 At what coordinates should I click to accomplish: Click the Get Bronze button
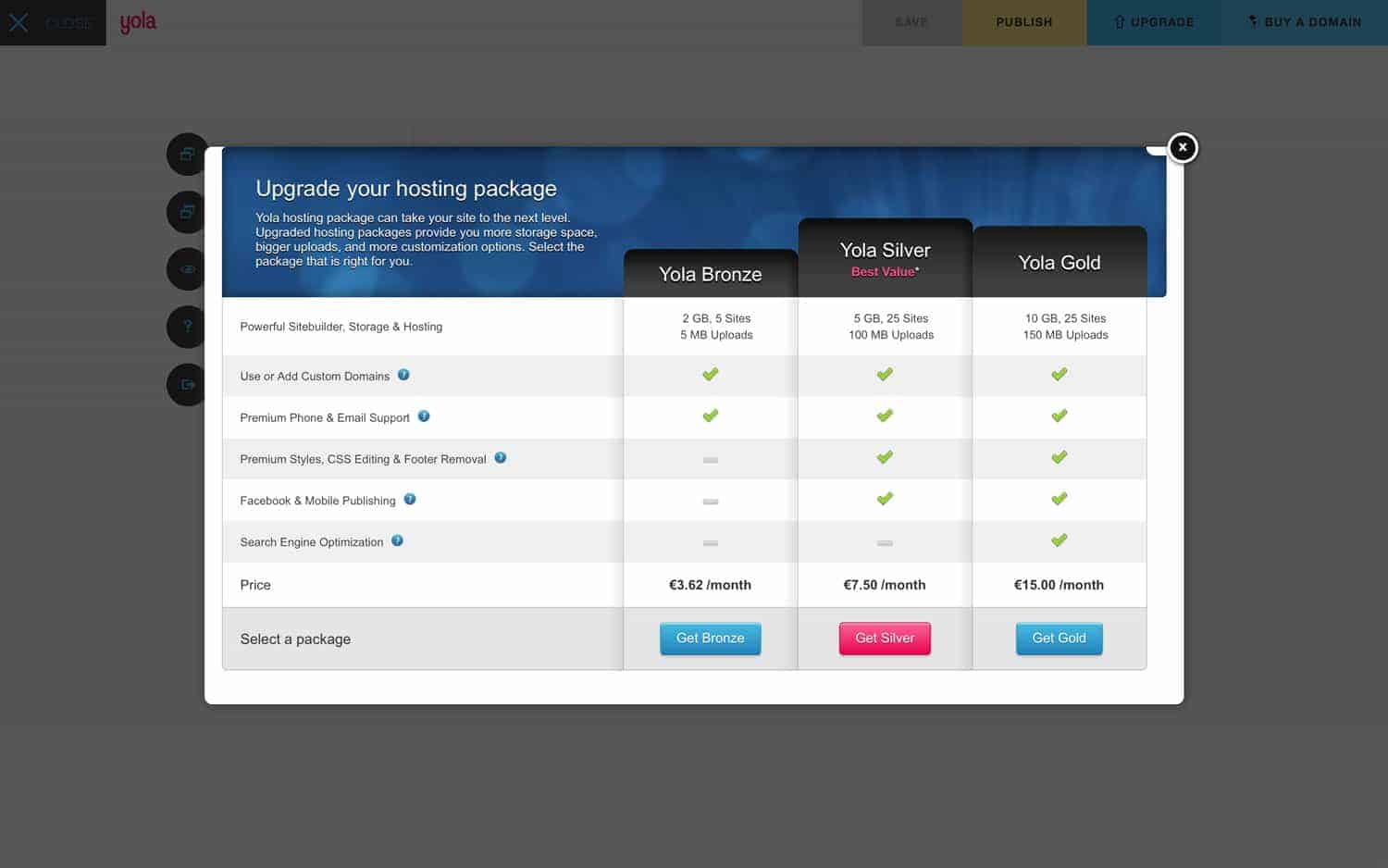pyautogui.click(x=710, y=639)
